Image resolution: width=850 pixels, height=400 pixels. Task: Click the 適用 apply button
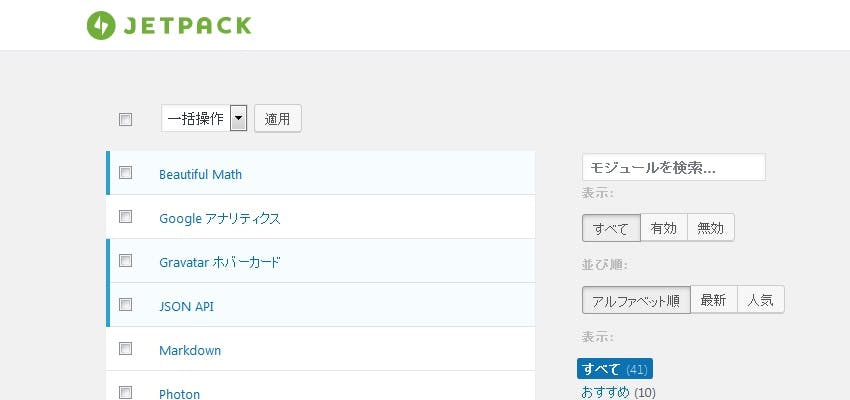[278, 119]
